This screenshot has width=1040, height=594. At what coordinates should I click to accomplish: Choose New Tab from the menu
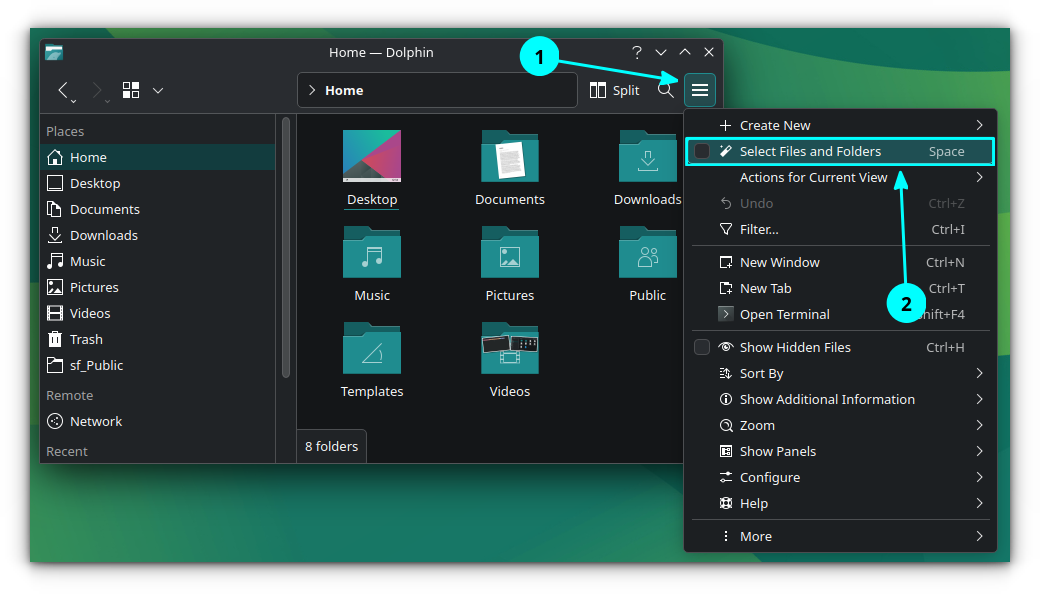click(765, 288)
